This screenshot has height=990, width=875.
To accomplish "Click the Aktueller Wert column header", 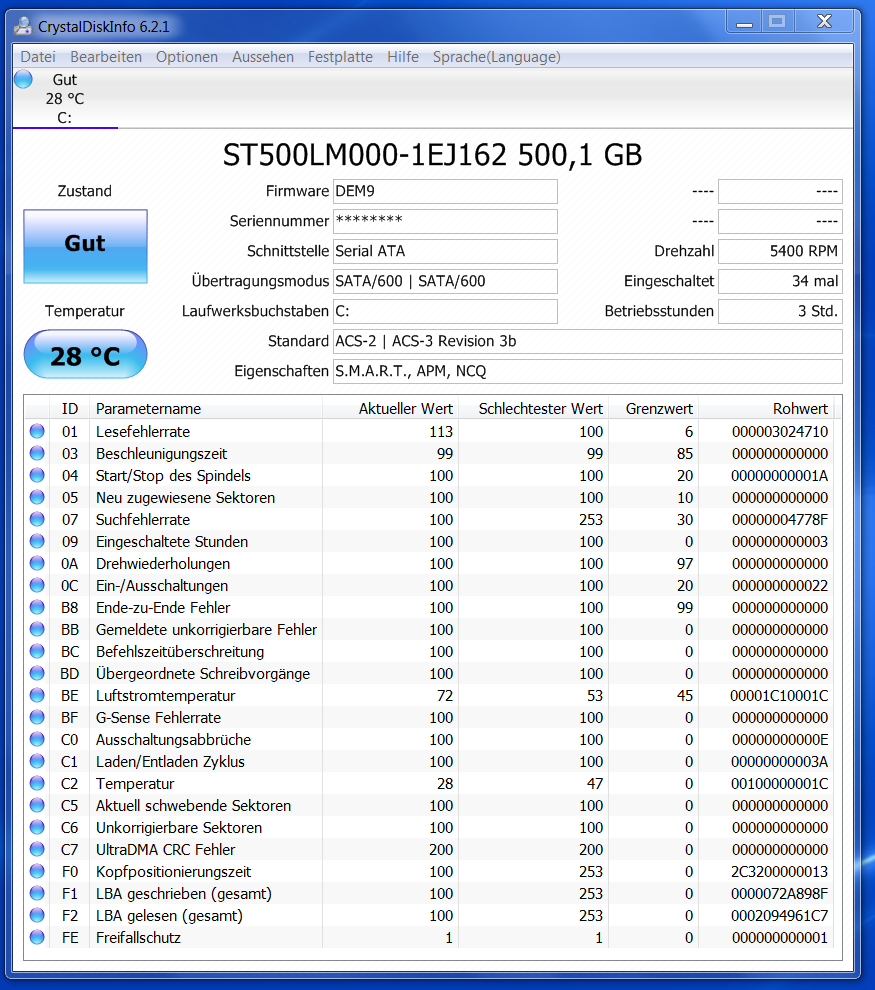I will click(x=391, y=409).
